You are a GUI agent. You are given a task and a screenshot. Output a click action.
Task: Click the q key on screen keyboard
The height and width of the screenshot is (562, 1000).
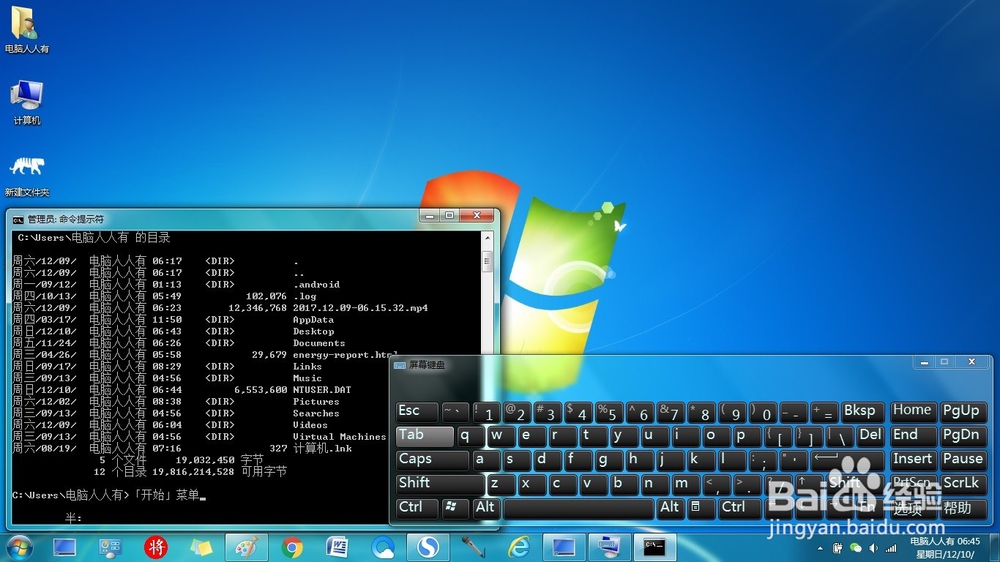[470, 436]
